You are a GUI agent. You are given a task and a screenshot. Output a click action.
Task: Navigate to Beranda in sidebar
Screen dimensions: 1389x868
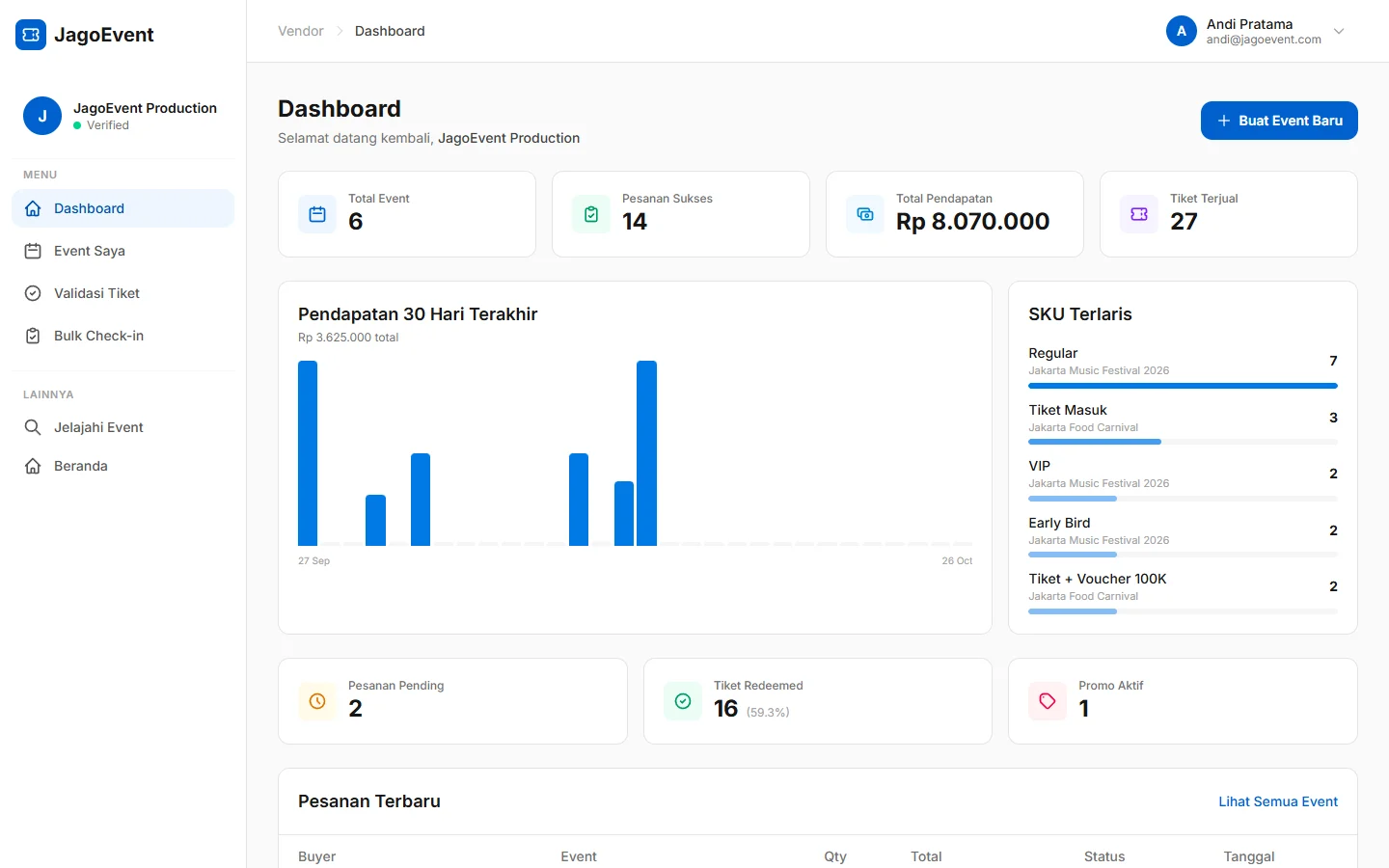tap(123, 466)
